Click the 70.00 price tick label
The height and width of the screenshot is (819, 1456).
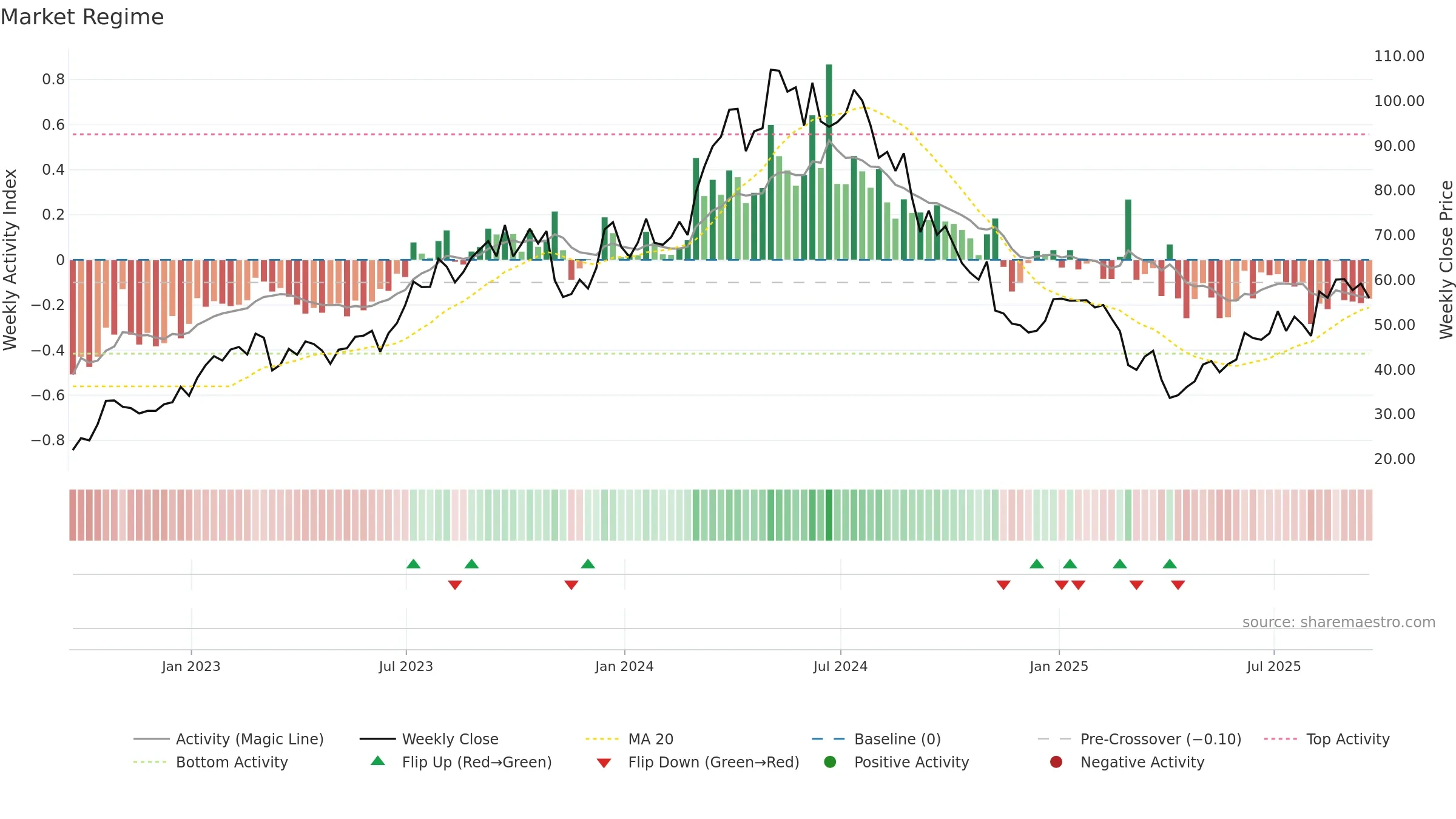pyautogui.click(x=1395, y=235)
